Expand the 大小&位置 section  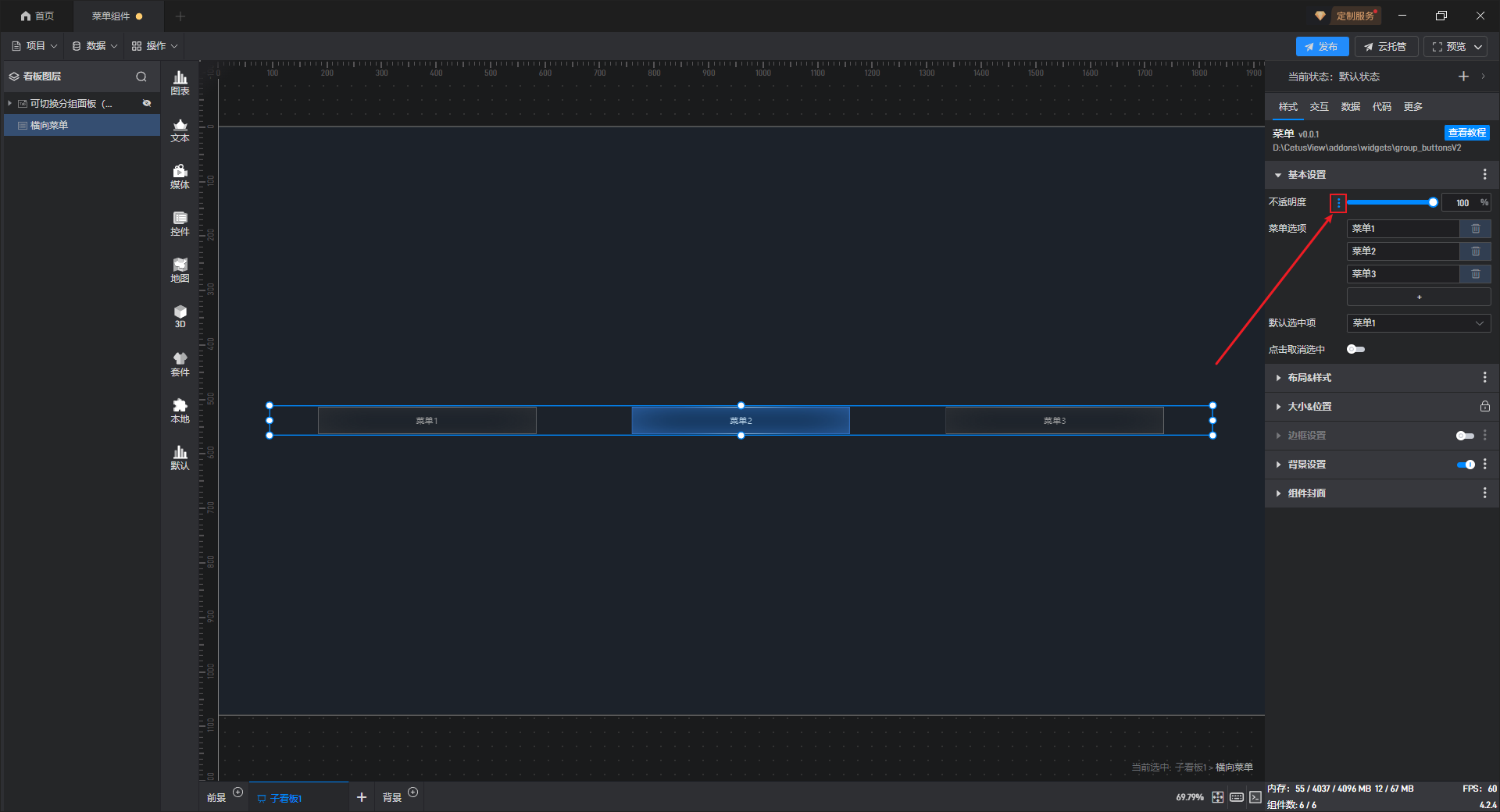(1278, 407)
